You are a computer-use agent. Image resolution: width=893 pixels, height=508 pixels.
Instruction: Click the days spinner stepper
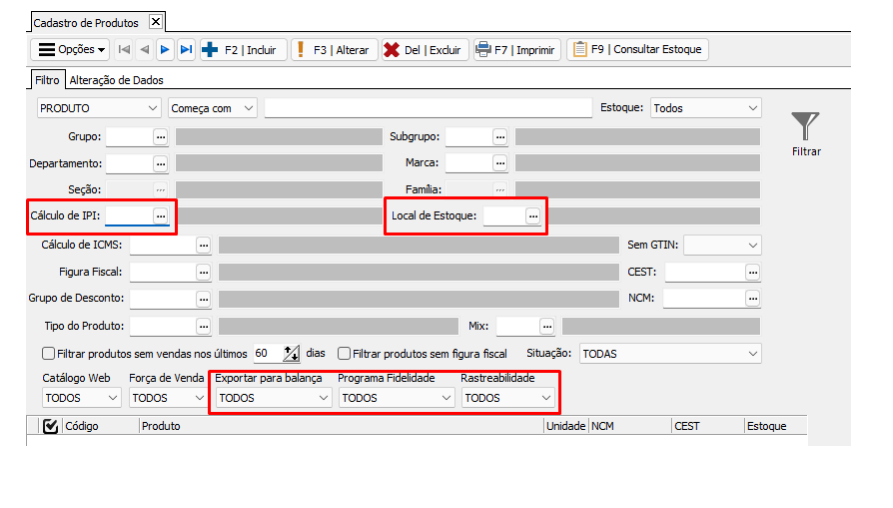[x=291, y=353]
